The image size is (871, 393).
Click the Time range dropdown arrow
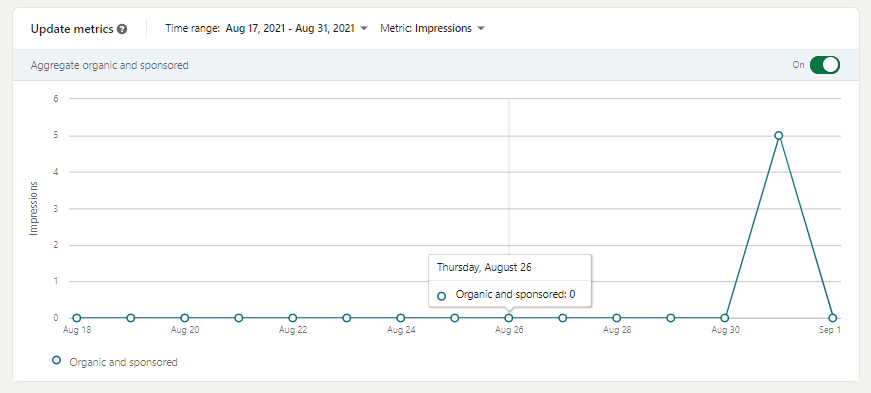tap(364, 29)
